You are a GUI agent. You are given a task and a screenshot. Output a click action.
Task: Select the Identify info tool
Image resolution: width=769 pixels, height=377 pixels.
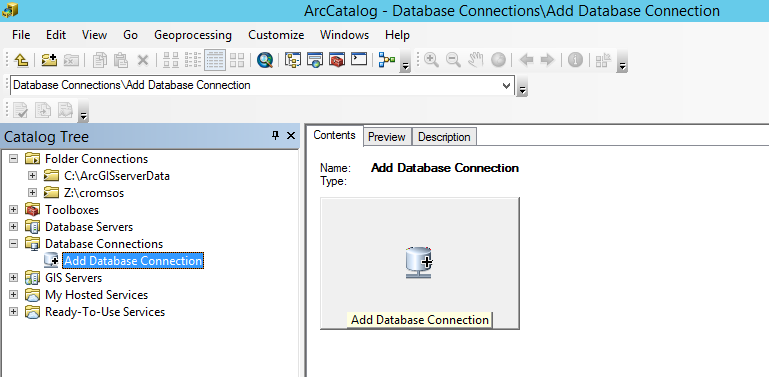coord(575,60)
